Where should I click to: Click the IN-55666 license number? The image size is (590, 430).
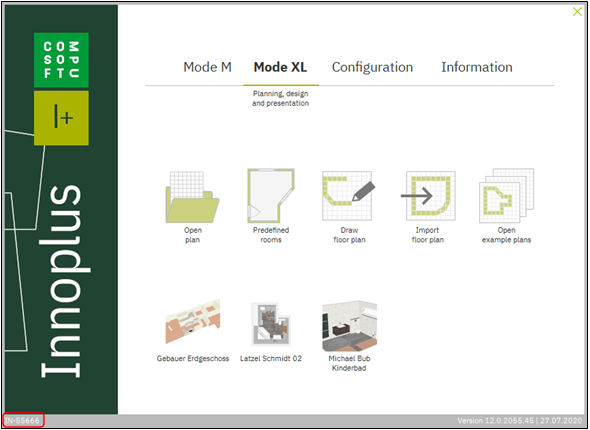[23, 420]
